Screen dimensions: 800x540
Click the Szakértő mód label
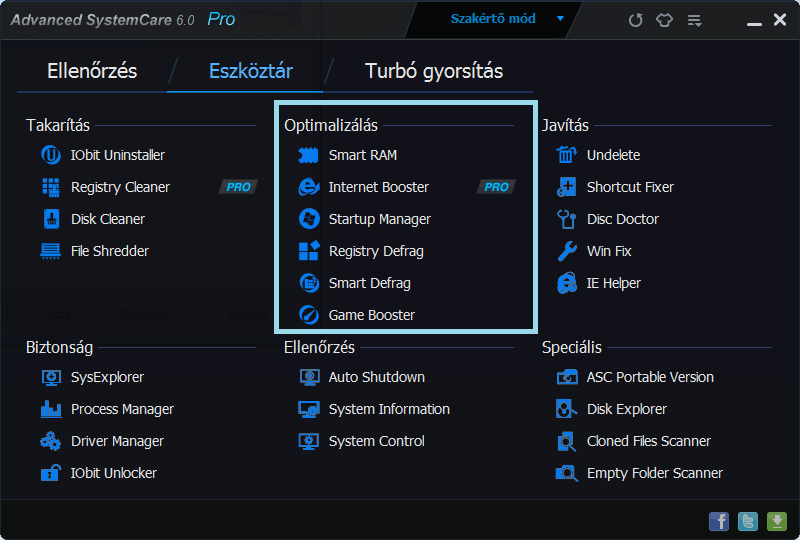pos(493,19)
